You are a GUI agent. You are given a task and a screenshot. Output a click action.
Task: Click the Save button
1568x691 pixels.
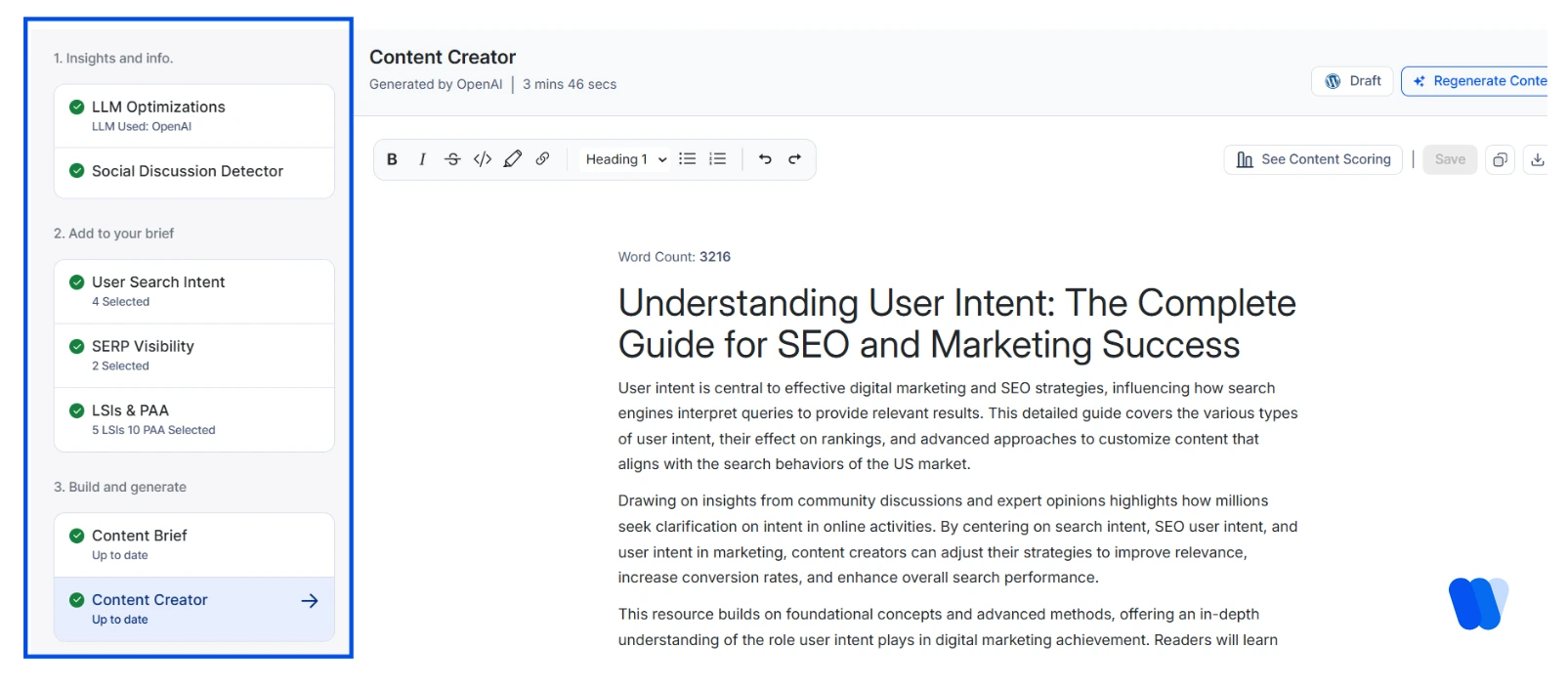click(1450, 159)
